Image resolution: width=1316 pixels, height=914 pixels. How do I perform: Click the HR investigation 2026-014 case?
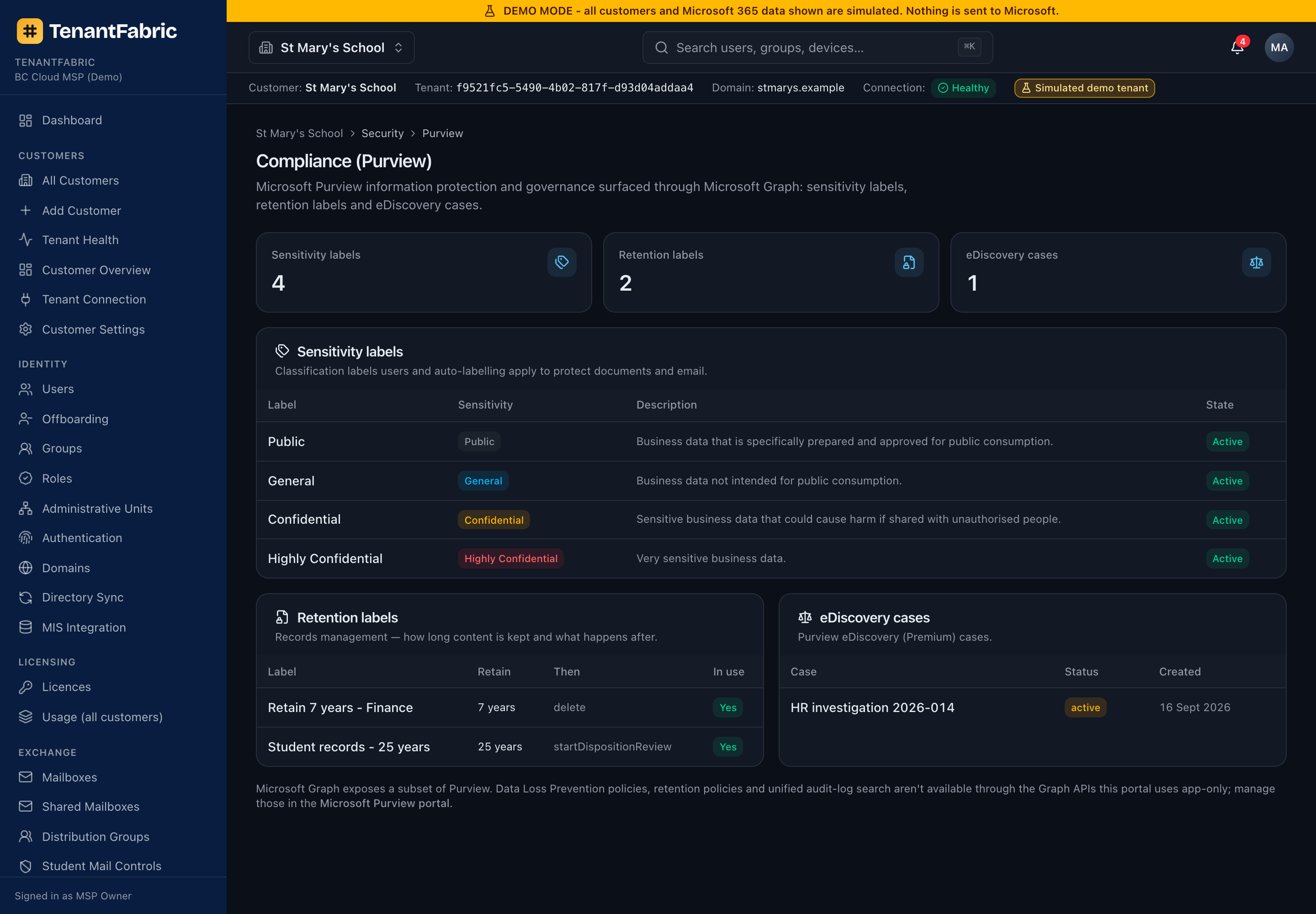[x=872, y=707]
